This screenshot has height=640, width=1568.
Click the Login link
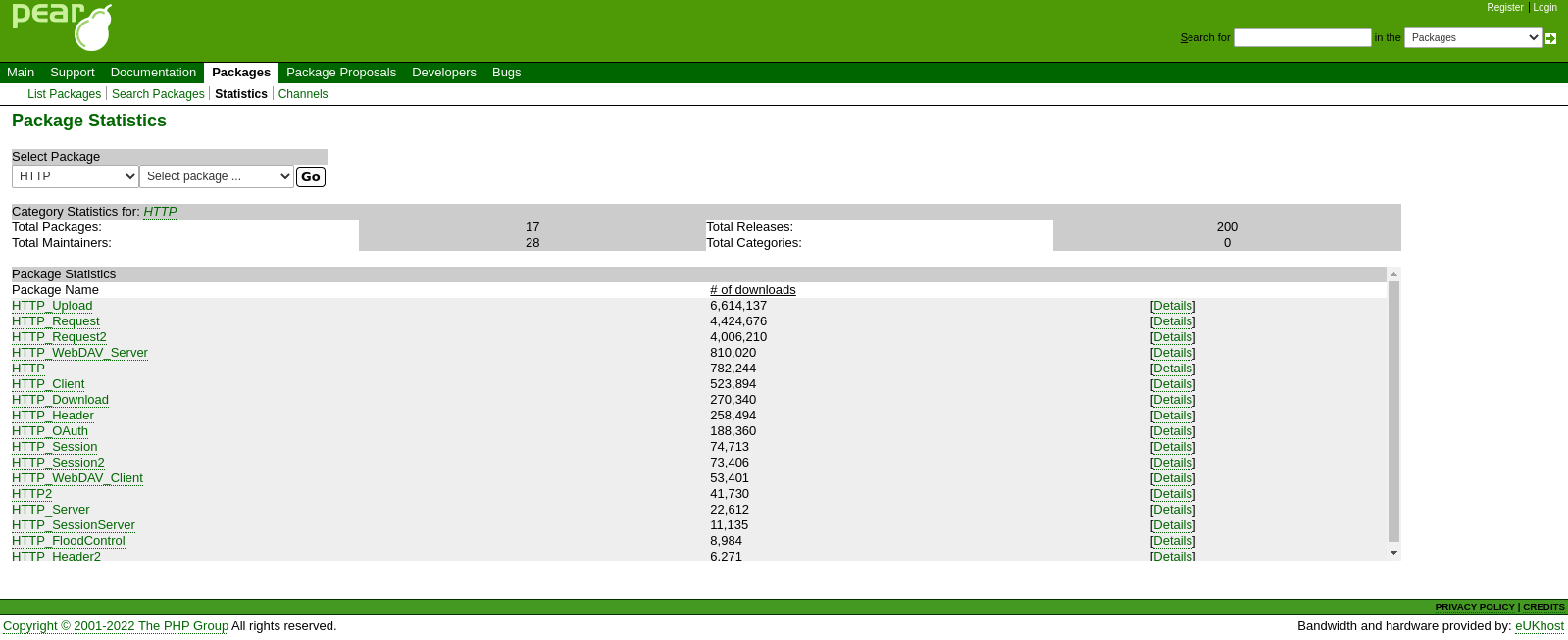(x=1544, y=8)
